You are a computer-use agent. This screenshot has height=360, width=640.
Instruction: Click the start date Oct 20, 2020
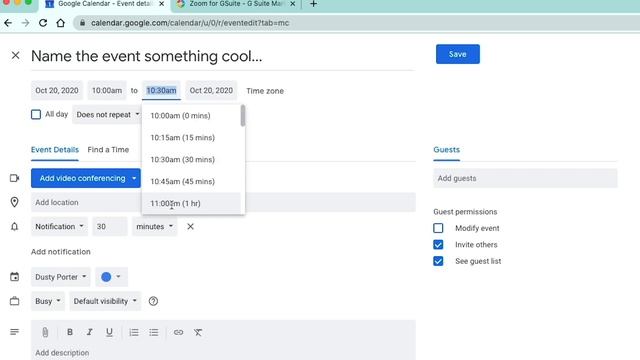point(57,91)
